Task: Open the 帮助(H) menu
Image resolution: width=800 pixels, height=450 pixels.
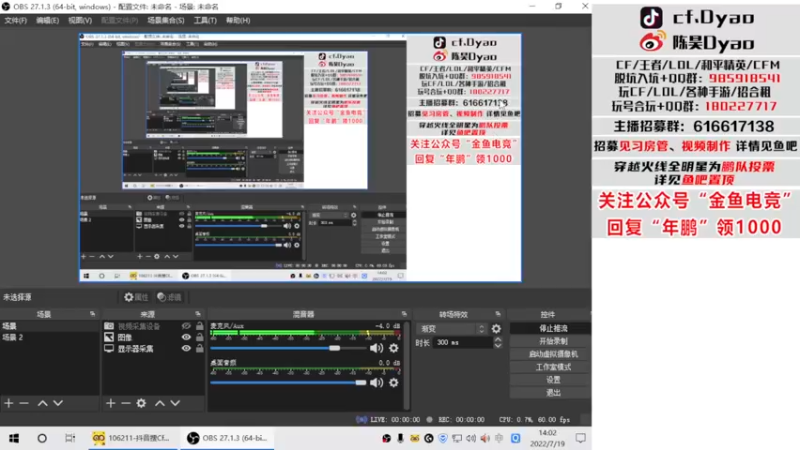Action: click(x=238, y=20)
